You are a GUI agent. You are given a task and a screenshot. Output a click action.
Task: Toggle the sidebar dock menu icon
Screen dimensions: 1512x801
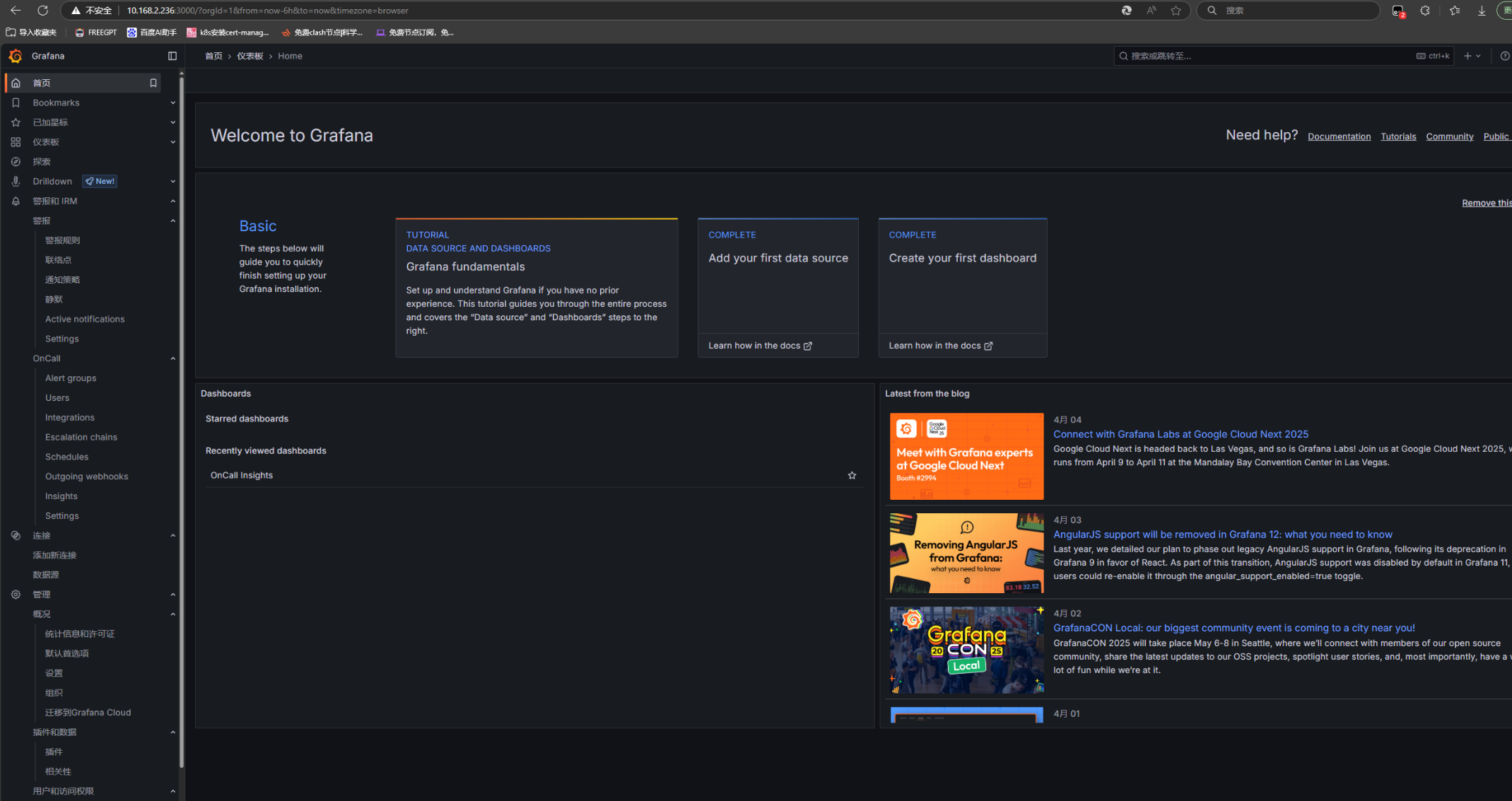(172, 56)
